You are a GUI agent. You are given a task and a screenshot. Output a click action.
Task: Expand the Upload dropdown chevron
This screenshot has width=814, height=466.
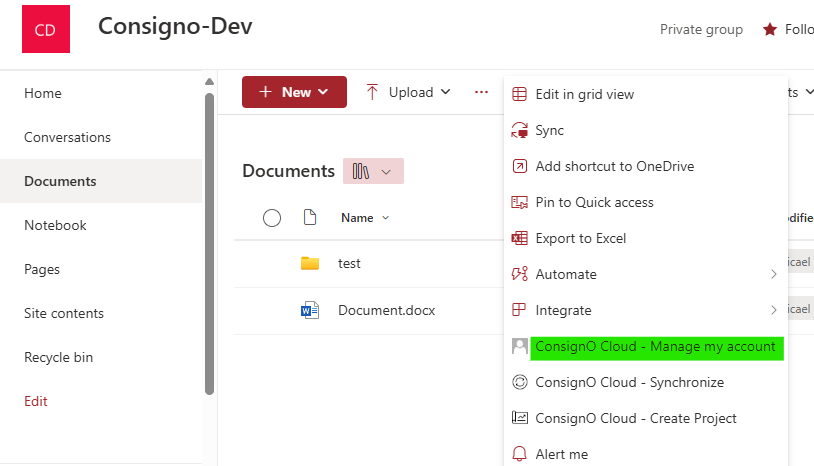tap(445, 92)
